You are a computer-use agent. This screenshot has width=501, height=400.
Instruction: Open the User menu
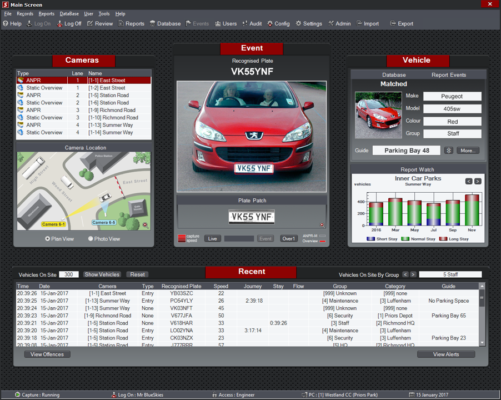point(88,14)
